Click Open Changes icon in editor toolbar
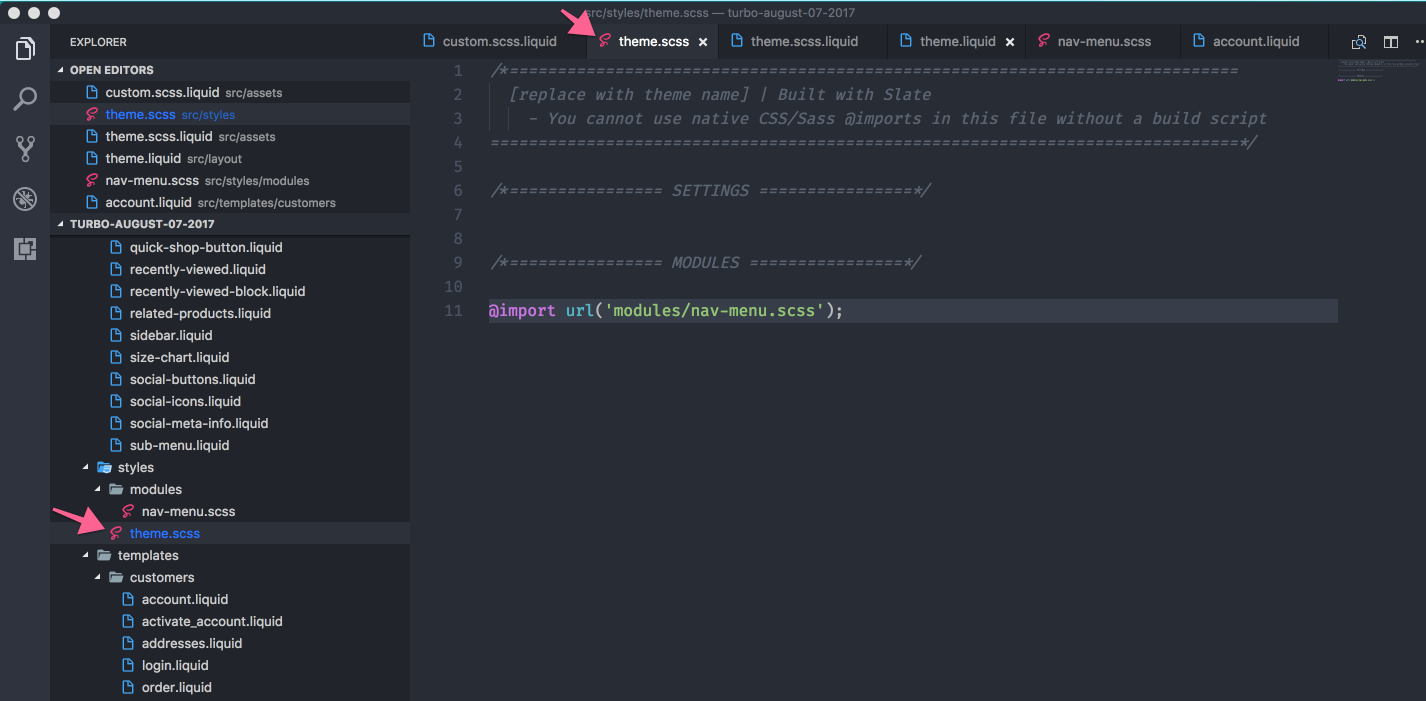Image resolution: width=1426 pixels, height=701 pixels. click(1359, 42)
